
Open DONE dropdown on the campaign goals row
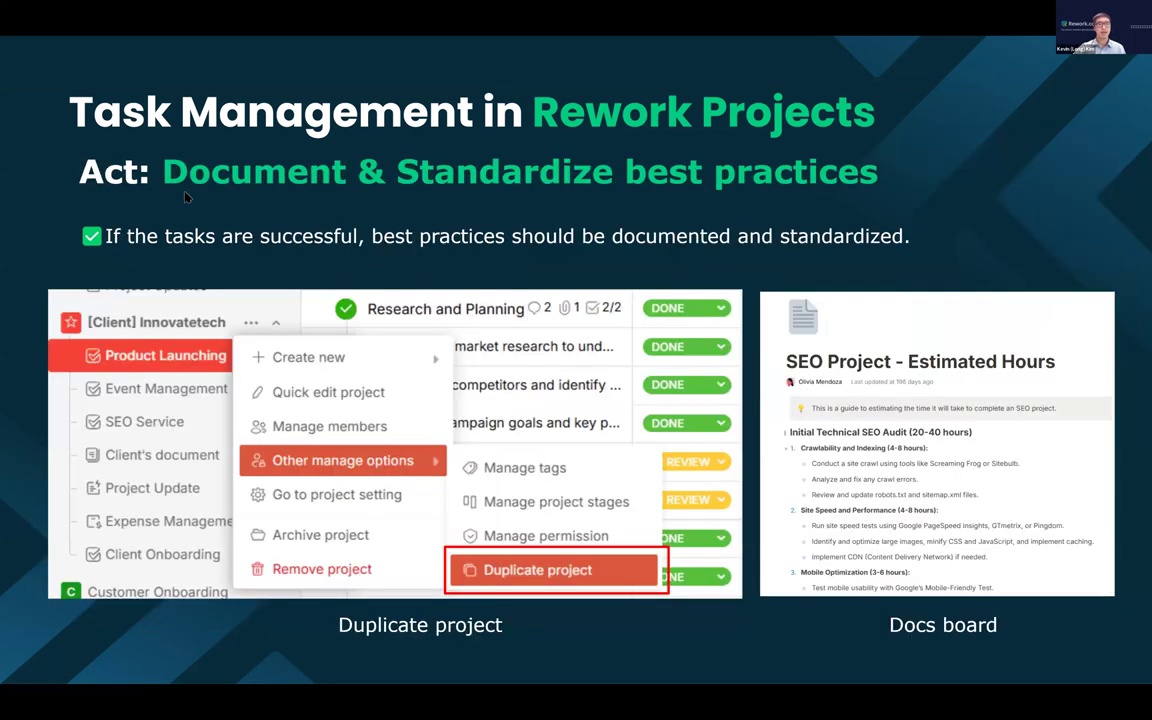coord(687,423)
